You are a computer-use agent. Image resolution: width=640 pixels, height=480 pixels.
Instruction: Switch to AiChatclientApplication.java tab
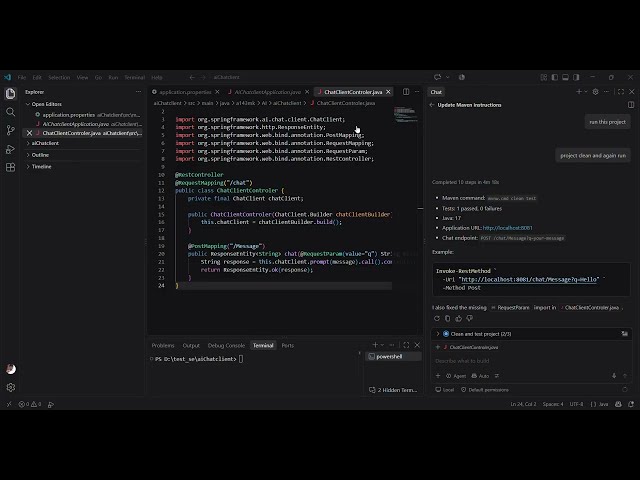(x=267, y=92)
